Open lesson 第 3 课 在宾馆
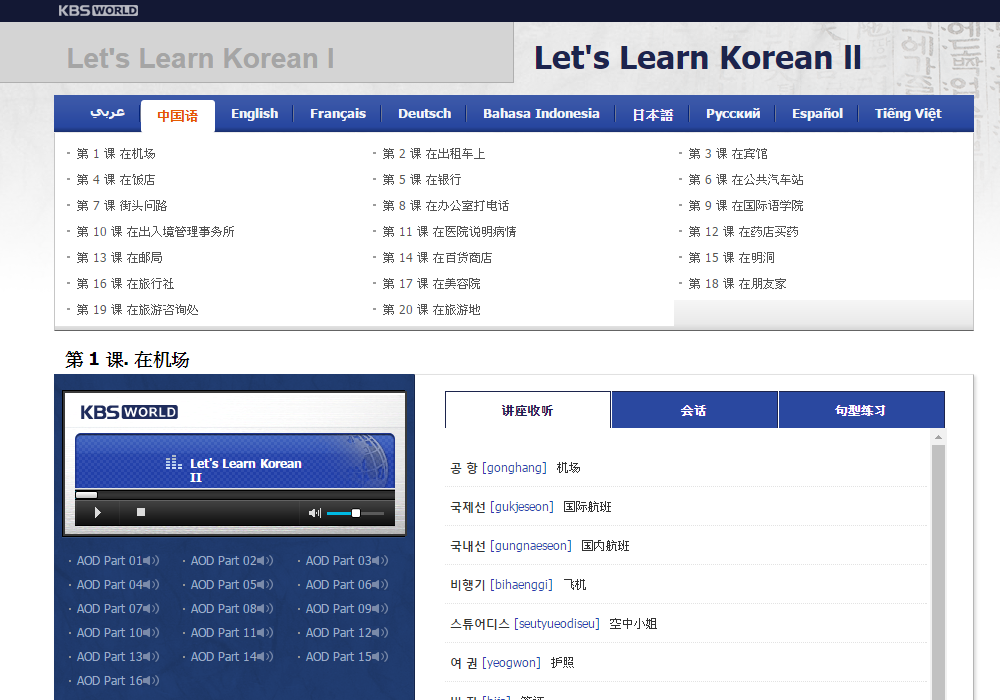This screenshot has width=1000, height=700. pyautogui.click(x=728, y=154)
